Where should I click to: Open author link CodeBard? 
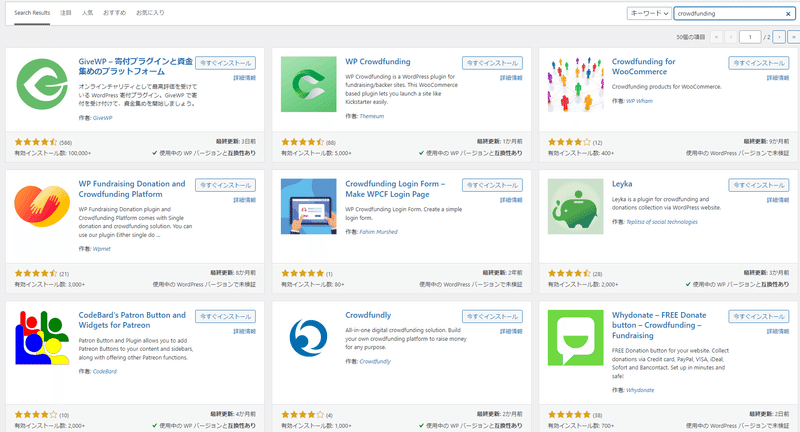[105, 371]
